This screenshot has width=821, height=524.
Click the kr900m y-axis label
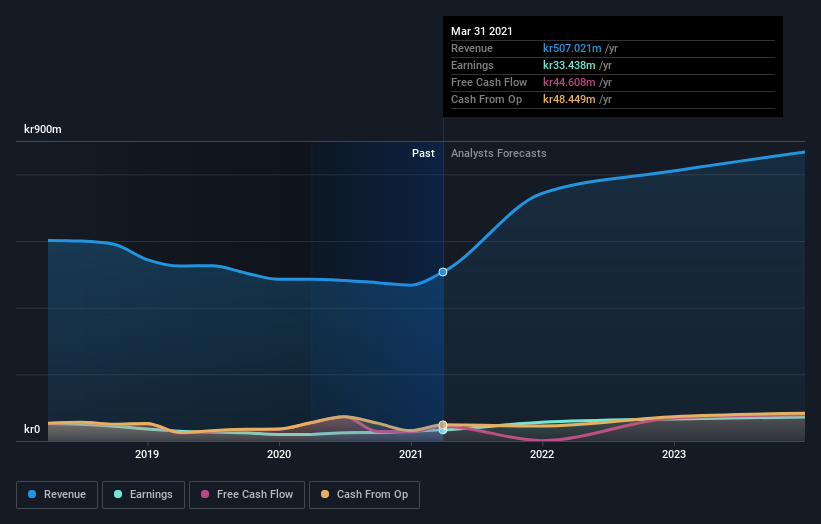pos(43,129)
